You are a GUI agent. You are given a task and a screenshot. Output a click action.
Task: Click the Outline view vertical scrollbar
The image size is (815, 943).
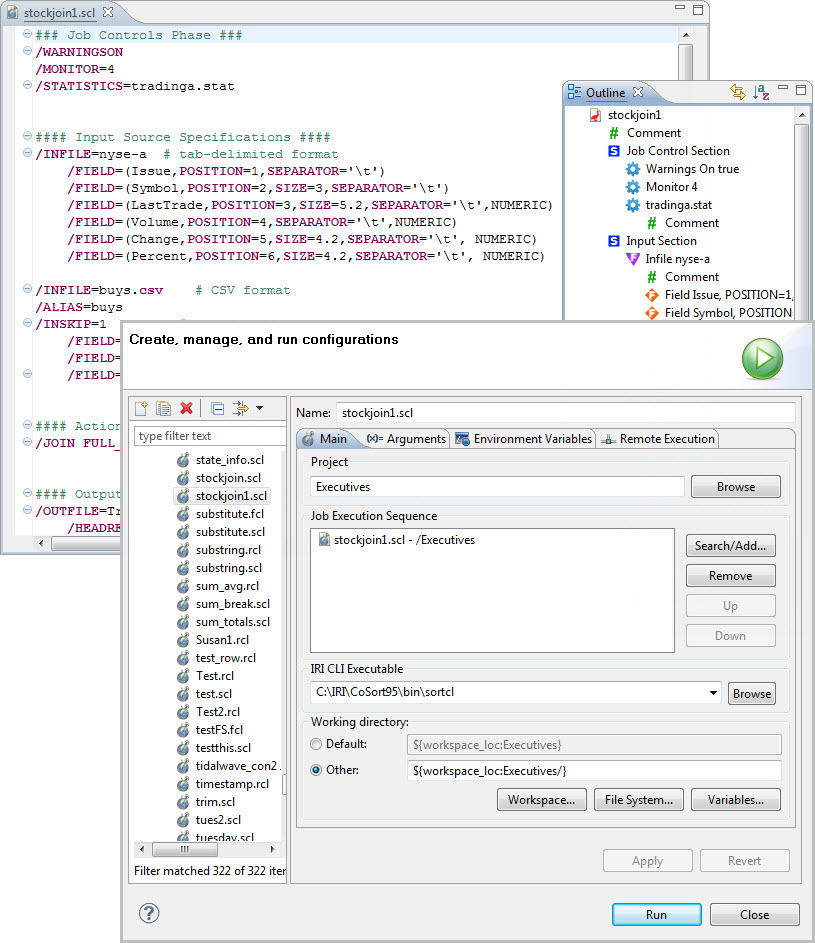(802, 213)
